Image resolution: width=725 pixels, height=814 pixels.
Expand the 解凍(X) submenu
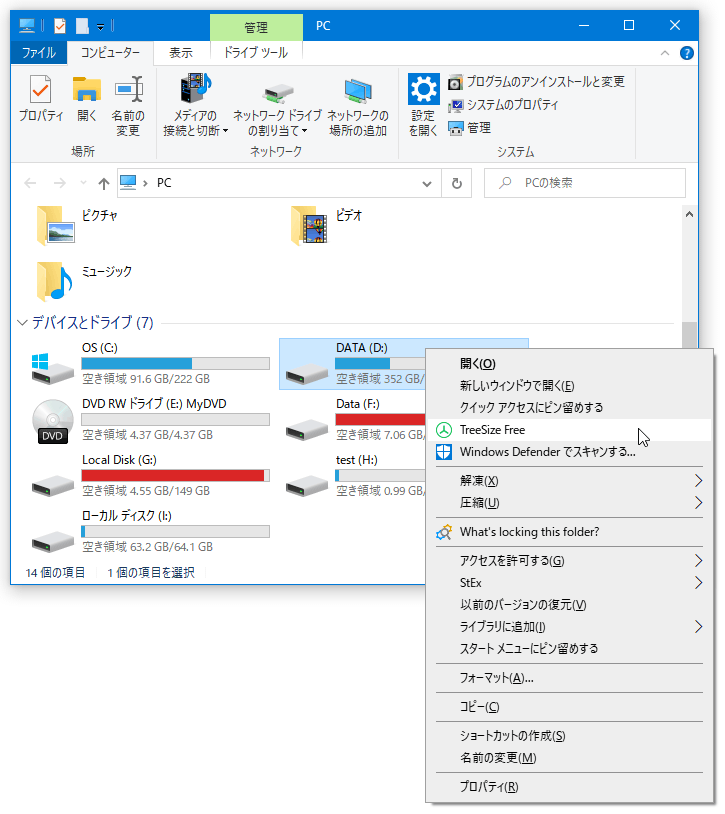point(569,481)
